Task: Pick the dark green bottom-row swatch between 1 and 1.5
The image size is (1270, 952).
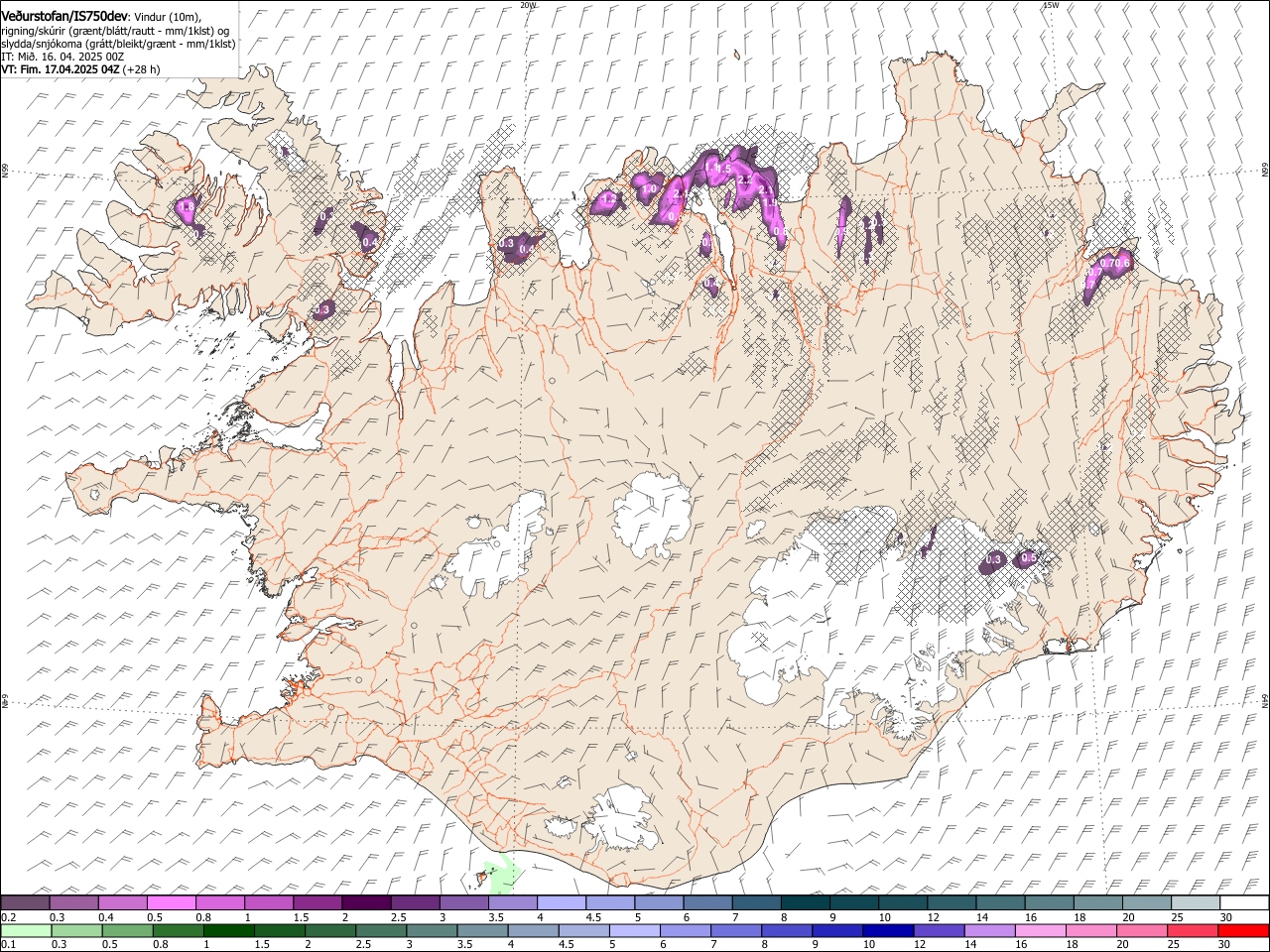Action: [229, 930]
